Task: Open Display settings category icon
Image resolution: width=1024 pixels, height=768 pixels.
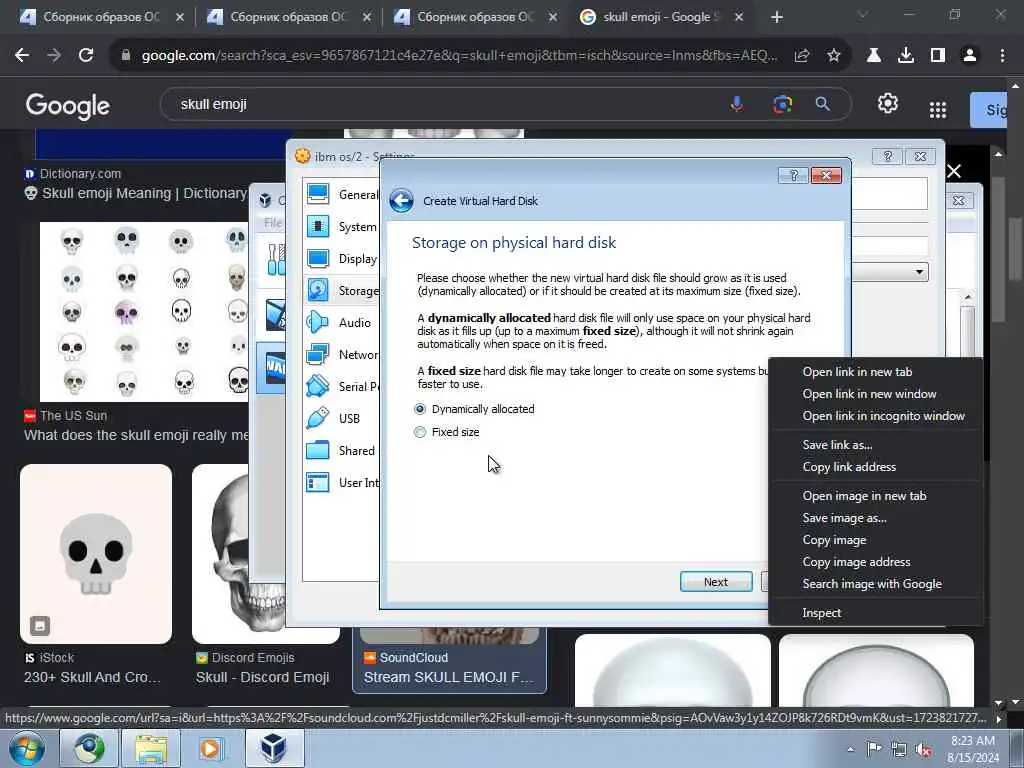Action: [x=318, y=258]
